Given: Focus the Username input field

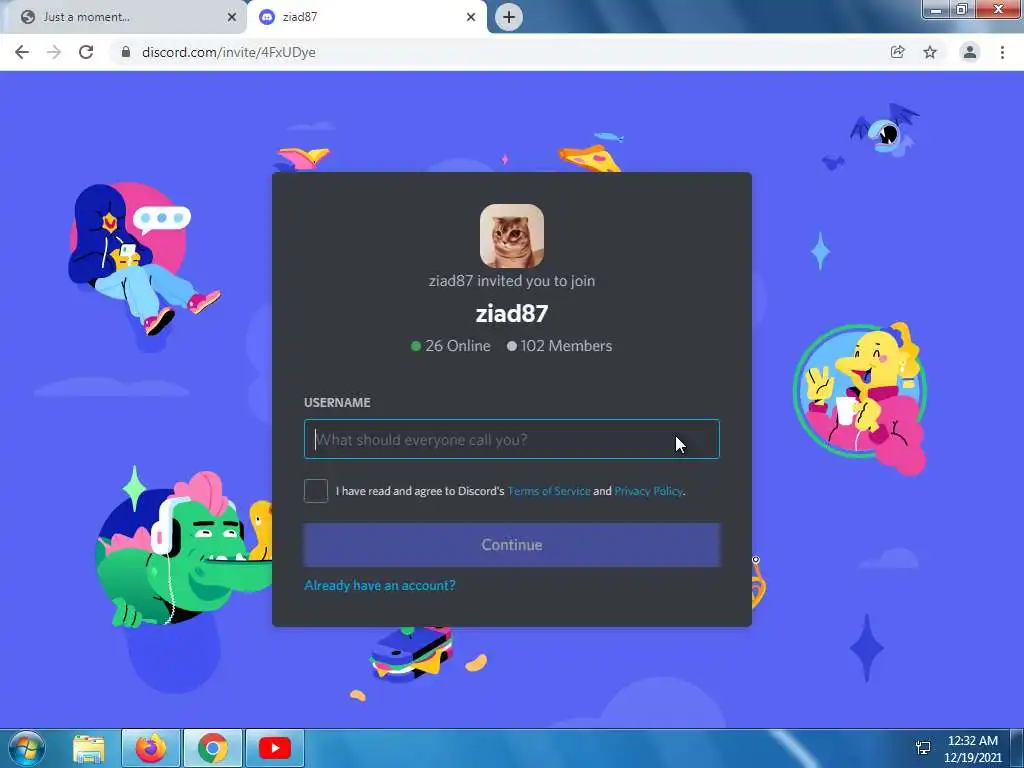Looking at the screenshot, I should point(511,439).
